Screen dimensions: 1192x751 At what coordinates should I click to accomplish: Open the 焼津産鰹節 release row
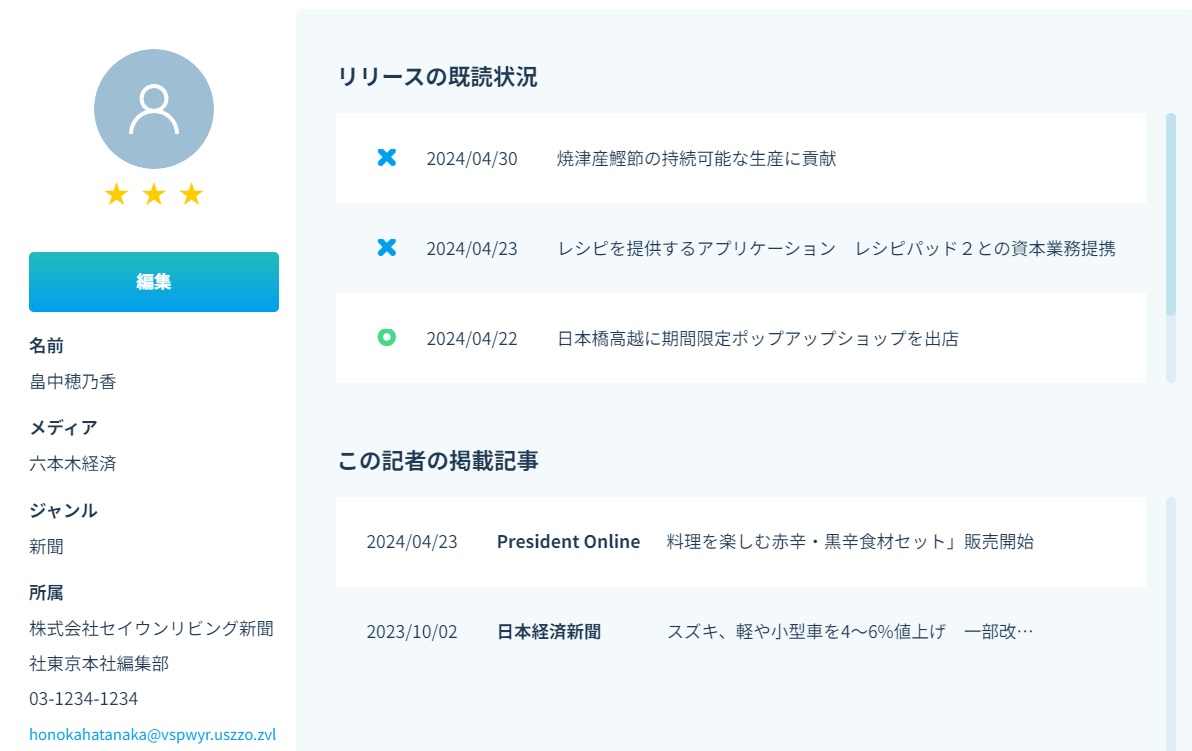pyautogui.click(x=696, y=159)
